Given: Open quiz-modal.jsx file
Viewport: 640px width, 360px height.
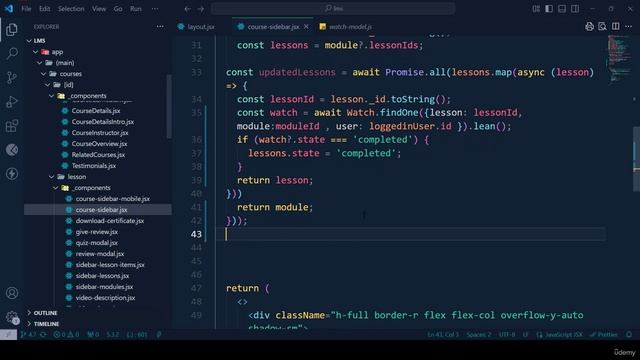Looking at the screenshot, I should tap(96, 243).
